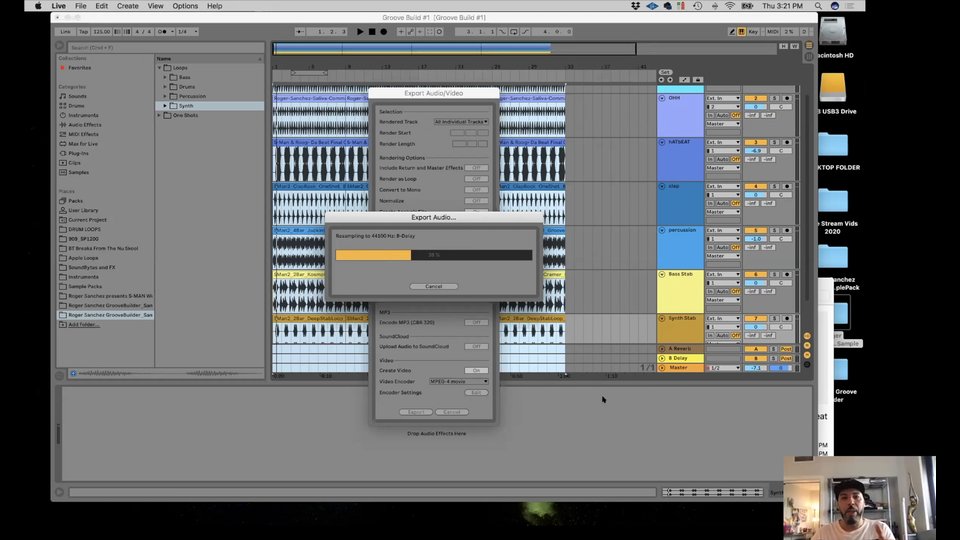Select MIDI Effects category in browser

[83, 134]
